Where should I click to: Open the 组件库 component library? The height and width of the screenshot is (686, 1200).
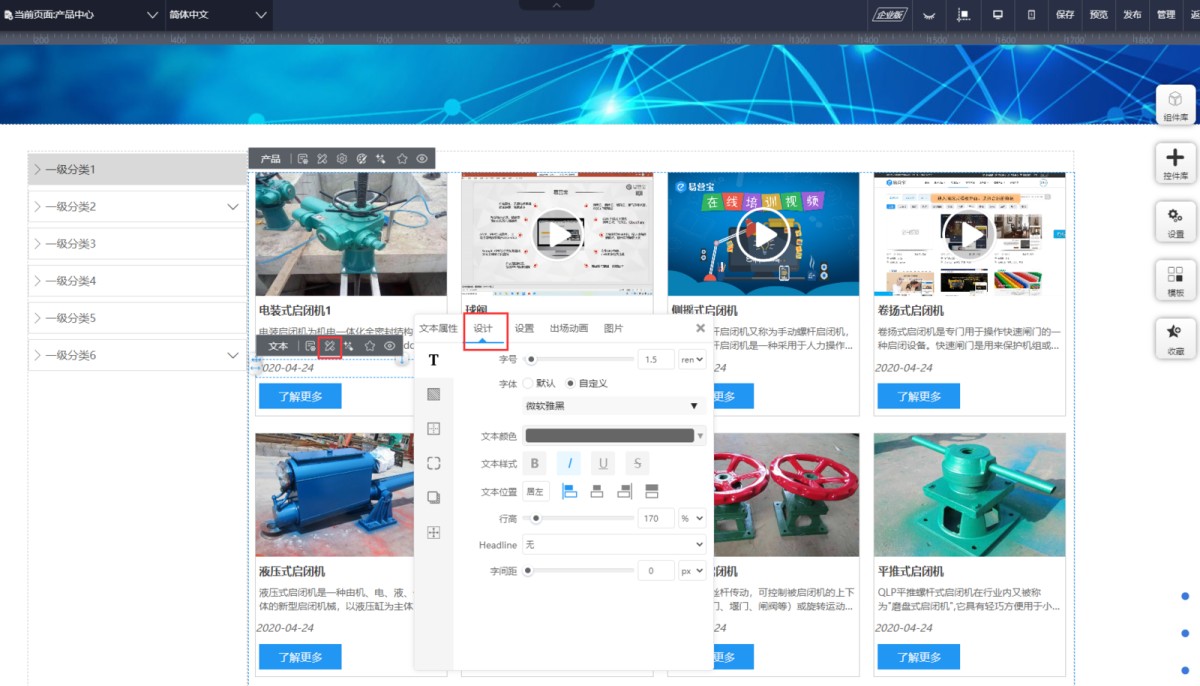click(1175, 104)
